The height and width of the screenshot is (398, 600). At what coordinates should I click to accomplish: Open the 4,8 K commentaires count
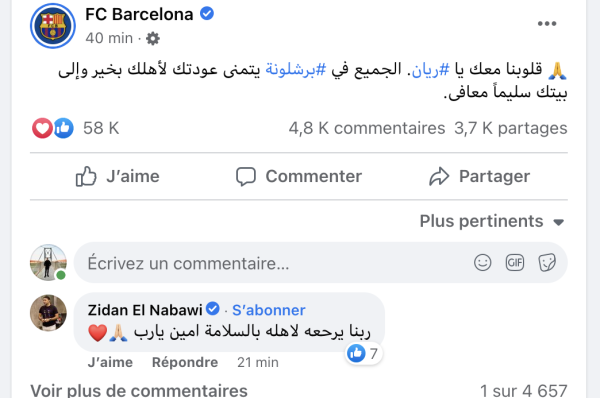[367, 128]
